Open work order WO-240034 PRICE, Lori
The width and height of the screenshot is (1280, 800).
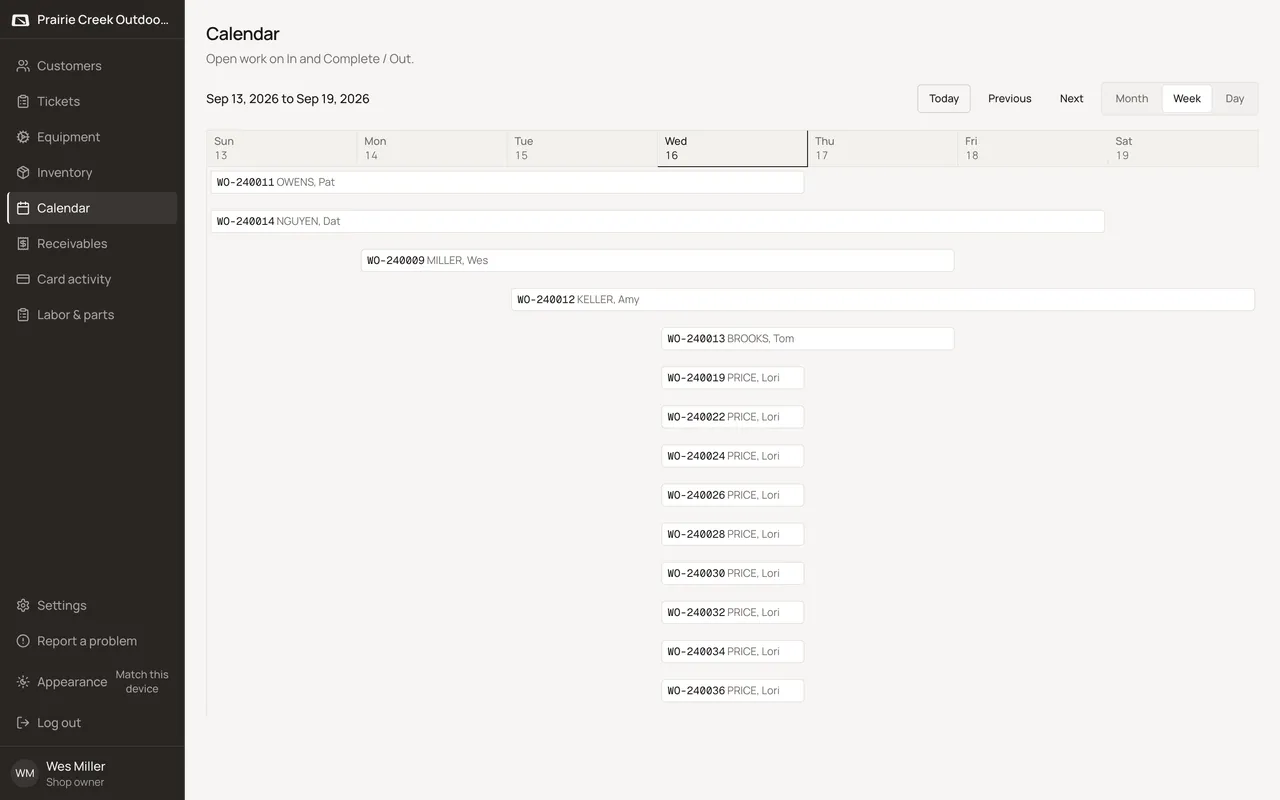pos(733,651)
